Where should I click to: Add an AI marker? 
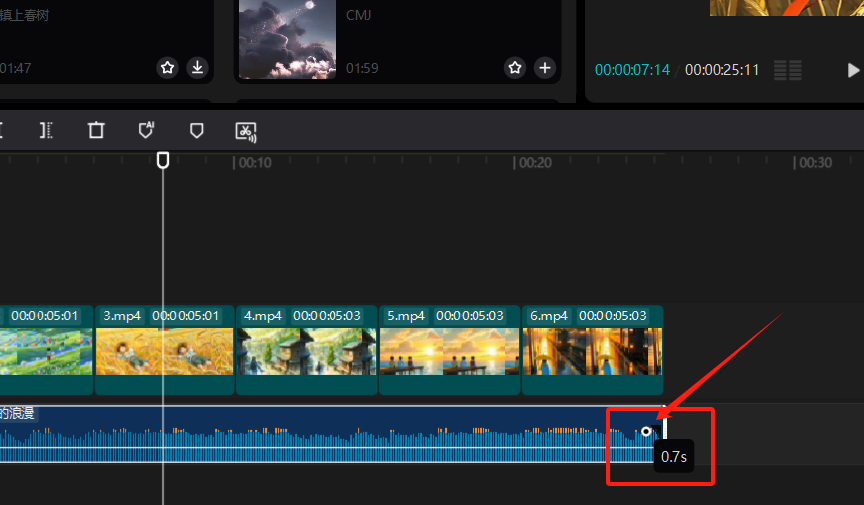pyautogui.click(x=146, y=131)
